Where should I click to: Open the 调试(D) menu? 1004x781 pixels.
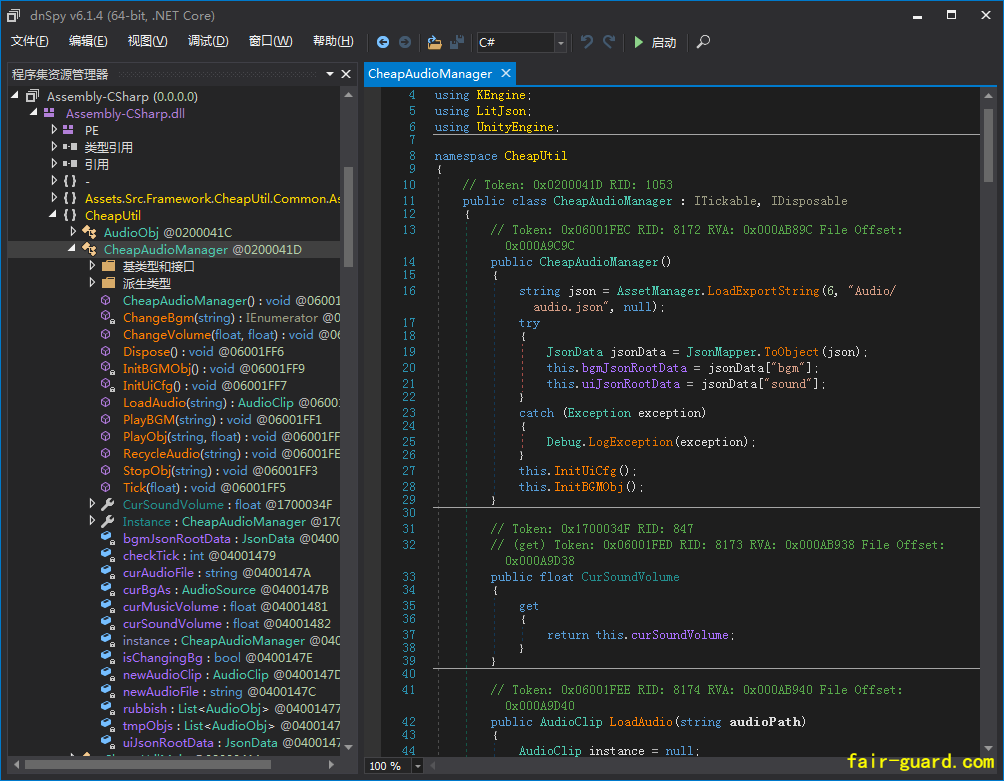pos(208,41)
